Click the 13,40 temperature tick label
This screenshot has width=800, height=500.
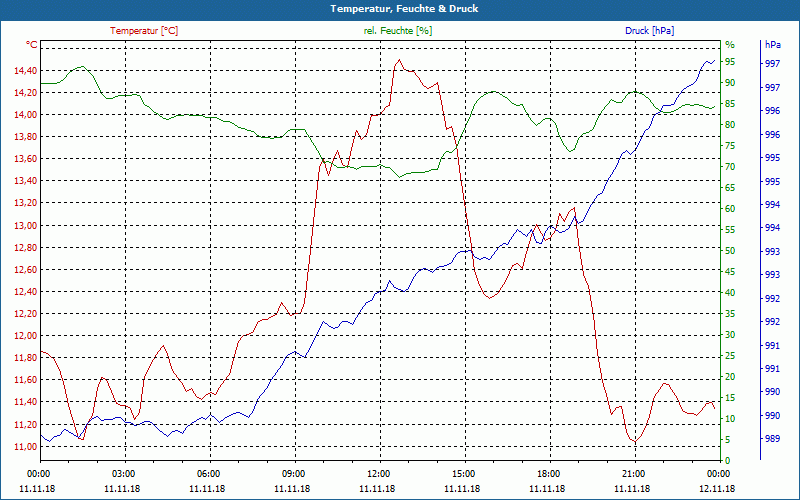coord(26,181)
